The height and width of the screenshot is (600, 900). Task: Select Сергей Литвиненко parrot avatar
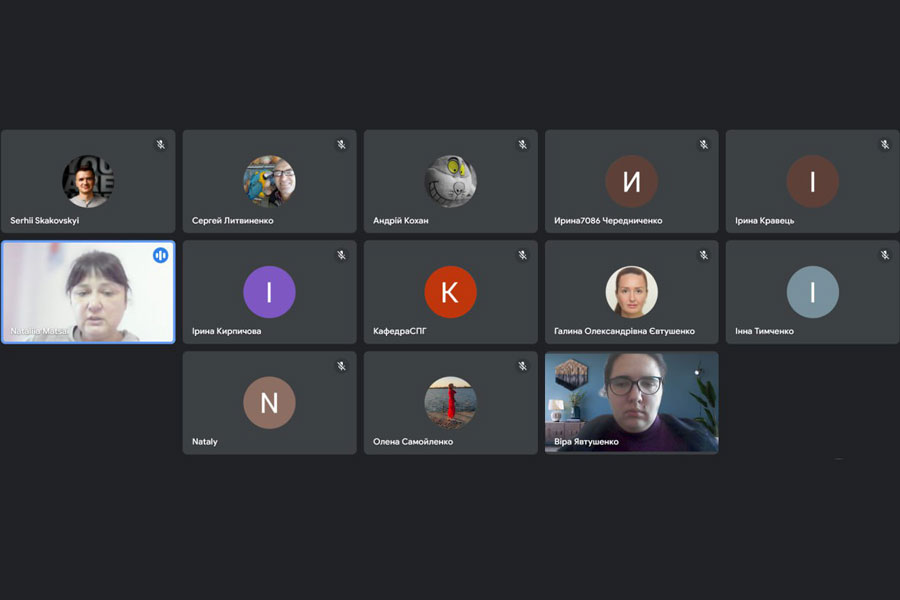coord(269,181)
